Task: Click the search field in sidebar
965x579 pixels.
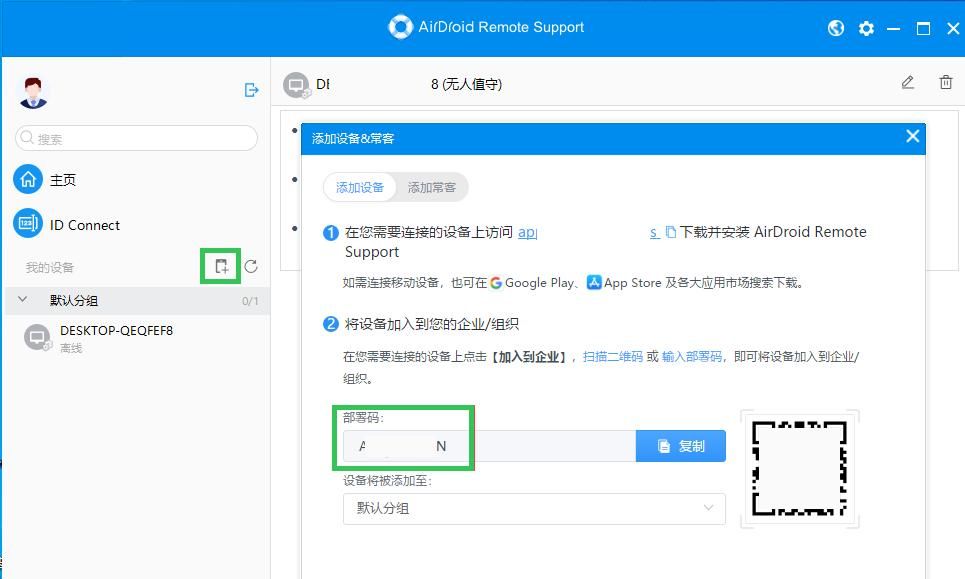Action: 136,138
